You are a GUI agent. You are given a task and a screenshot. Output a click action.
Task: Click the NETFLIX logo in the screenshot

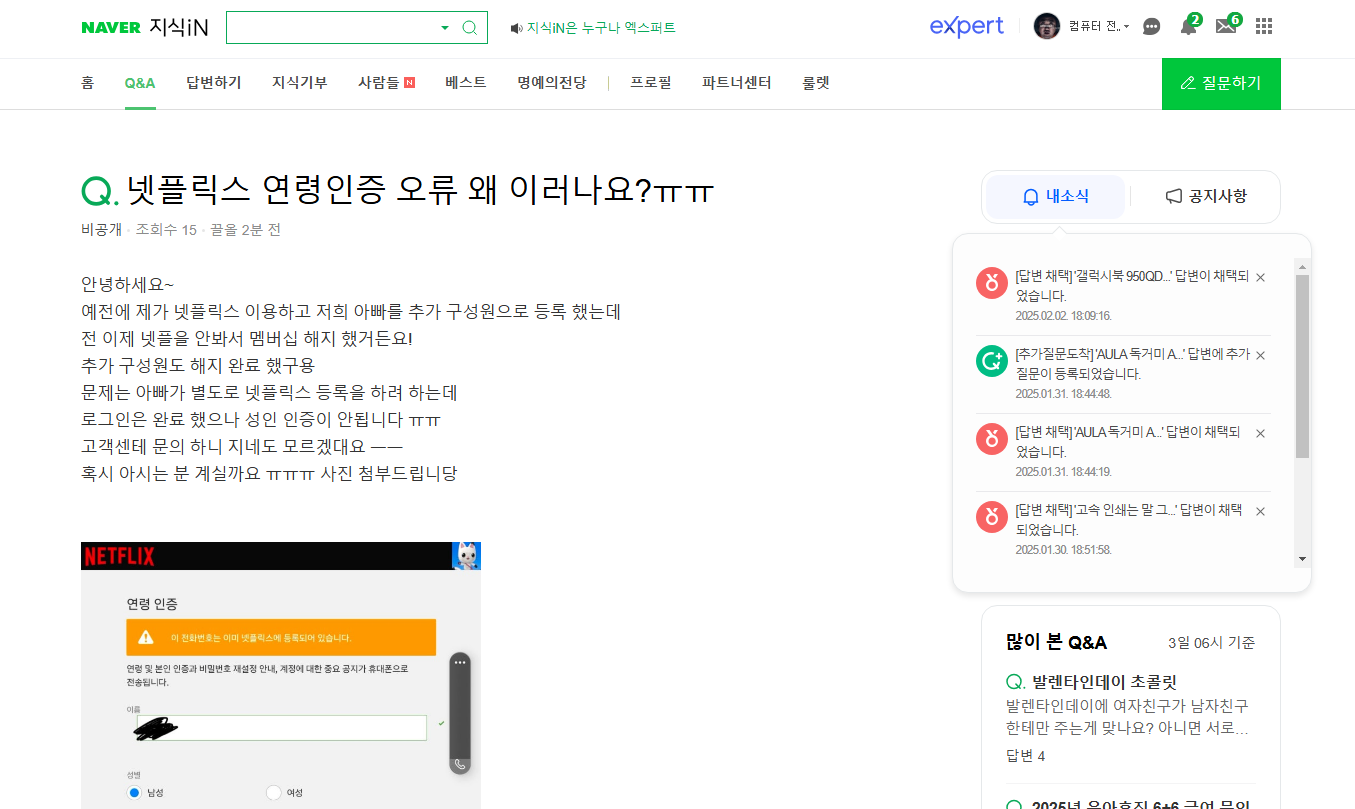[119, 556]
